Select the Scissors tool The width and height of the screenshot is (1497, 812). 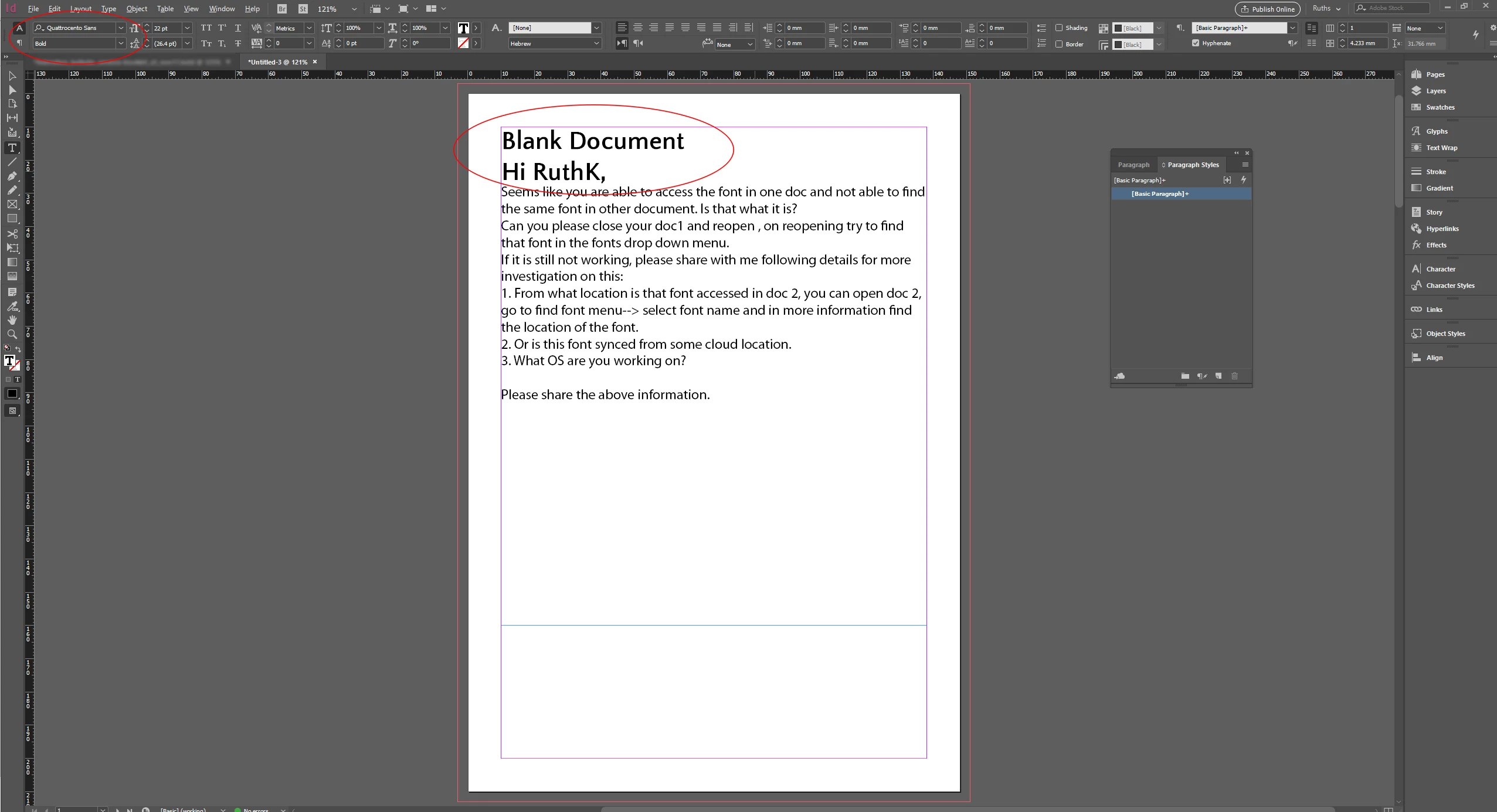12,233
